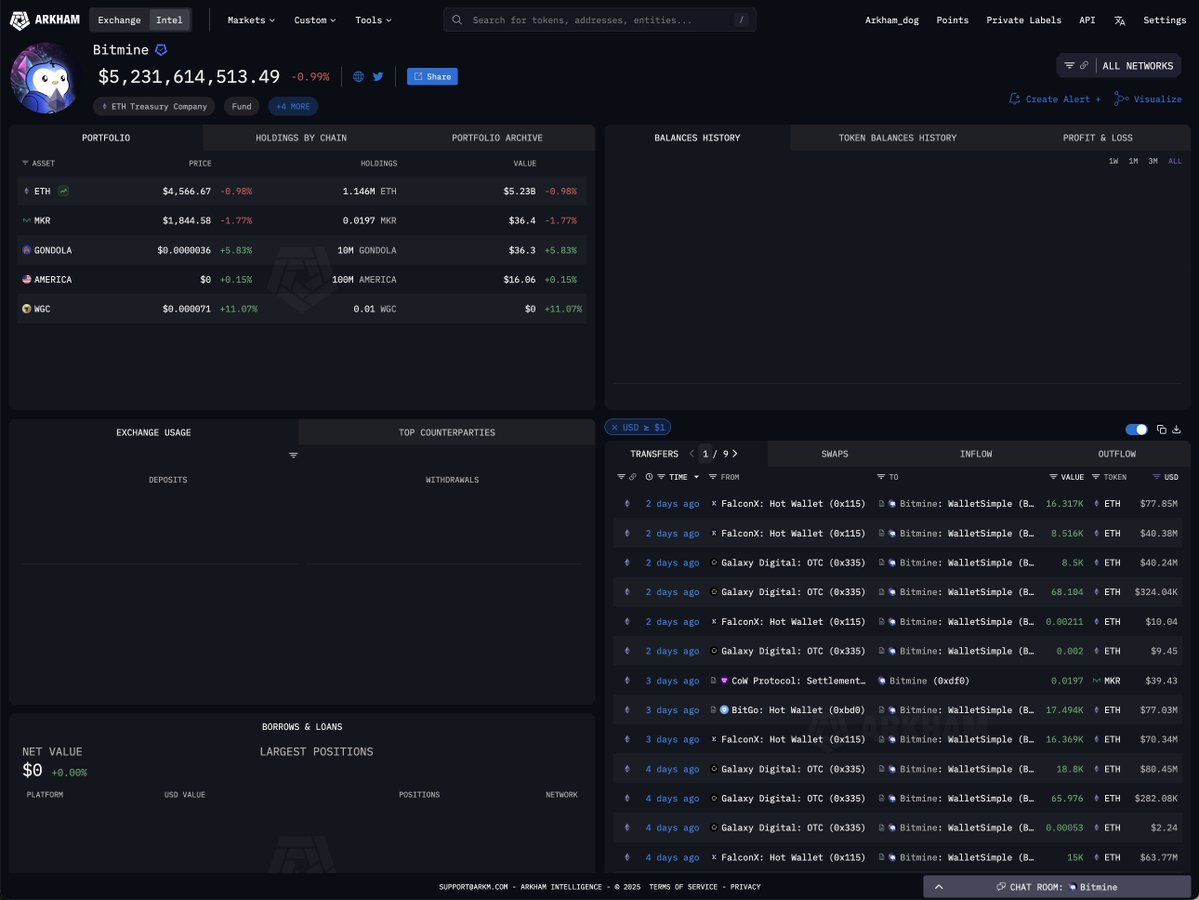This screenshot has width=1199, height=900.
Task: Click the magnifier icon in the search bar
Action: pos(457,20)
